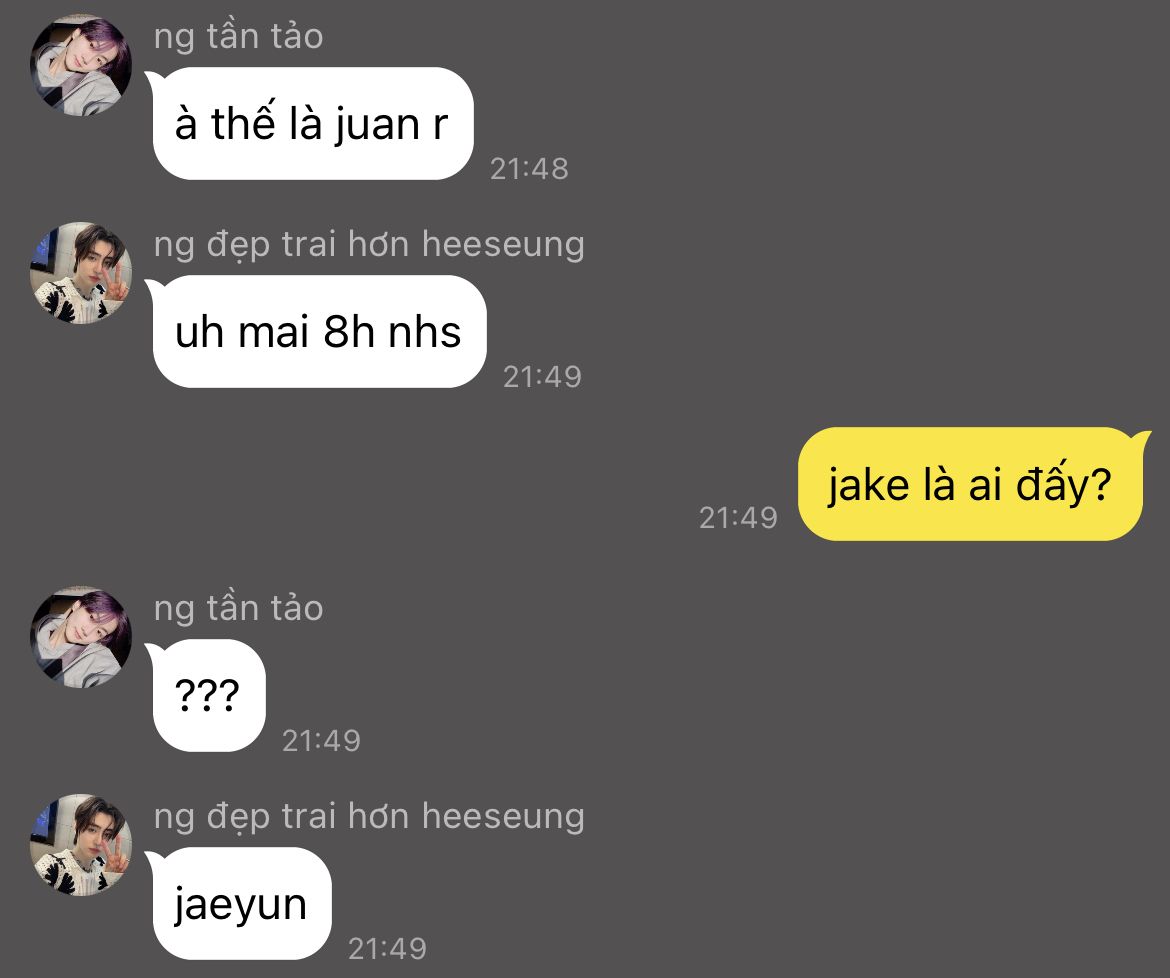1170x978 pixels.
Task: Open sender name 'ng tần tảo' above 'à thế là juan r'
Action: point(238,37)
